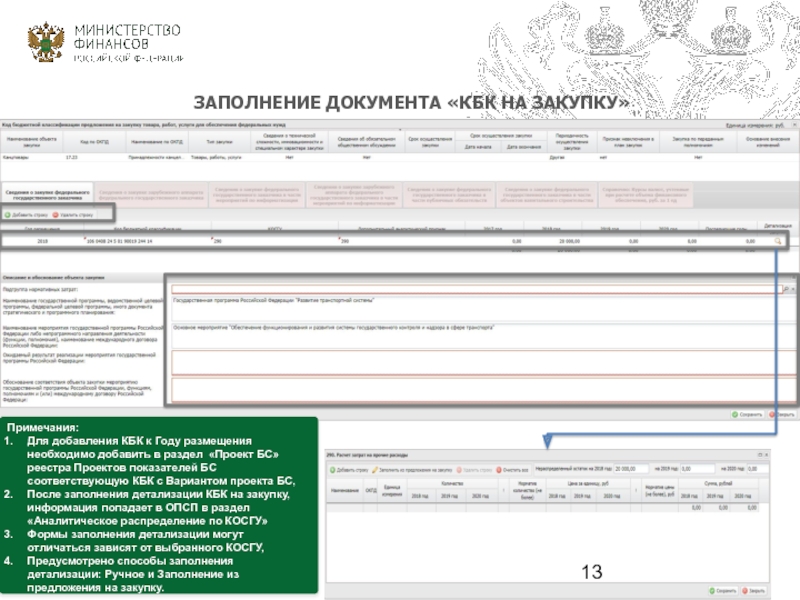Open the detail magnifier icon in the 2018 row
The height and width of the screenshot is (600, 800).
tap(778, 241)
